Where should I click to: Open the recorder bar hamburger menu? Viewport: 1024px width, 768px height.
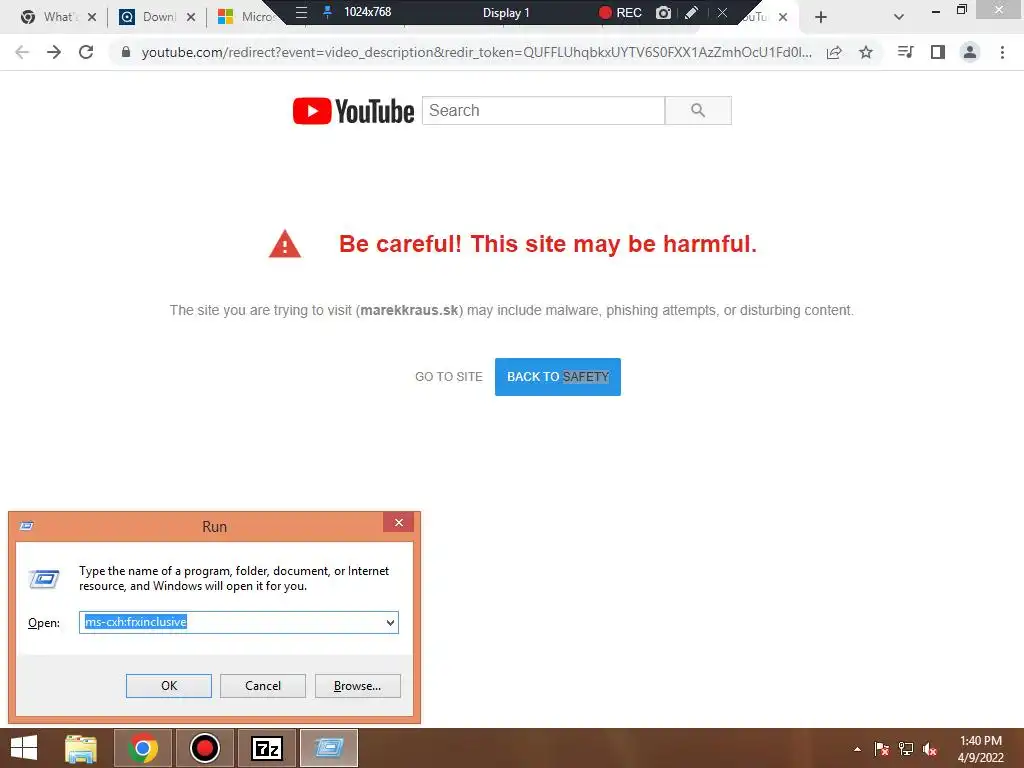click(301, 12)
